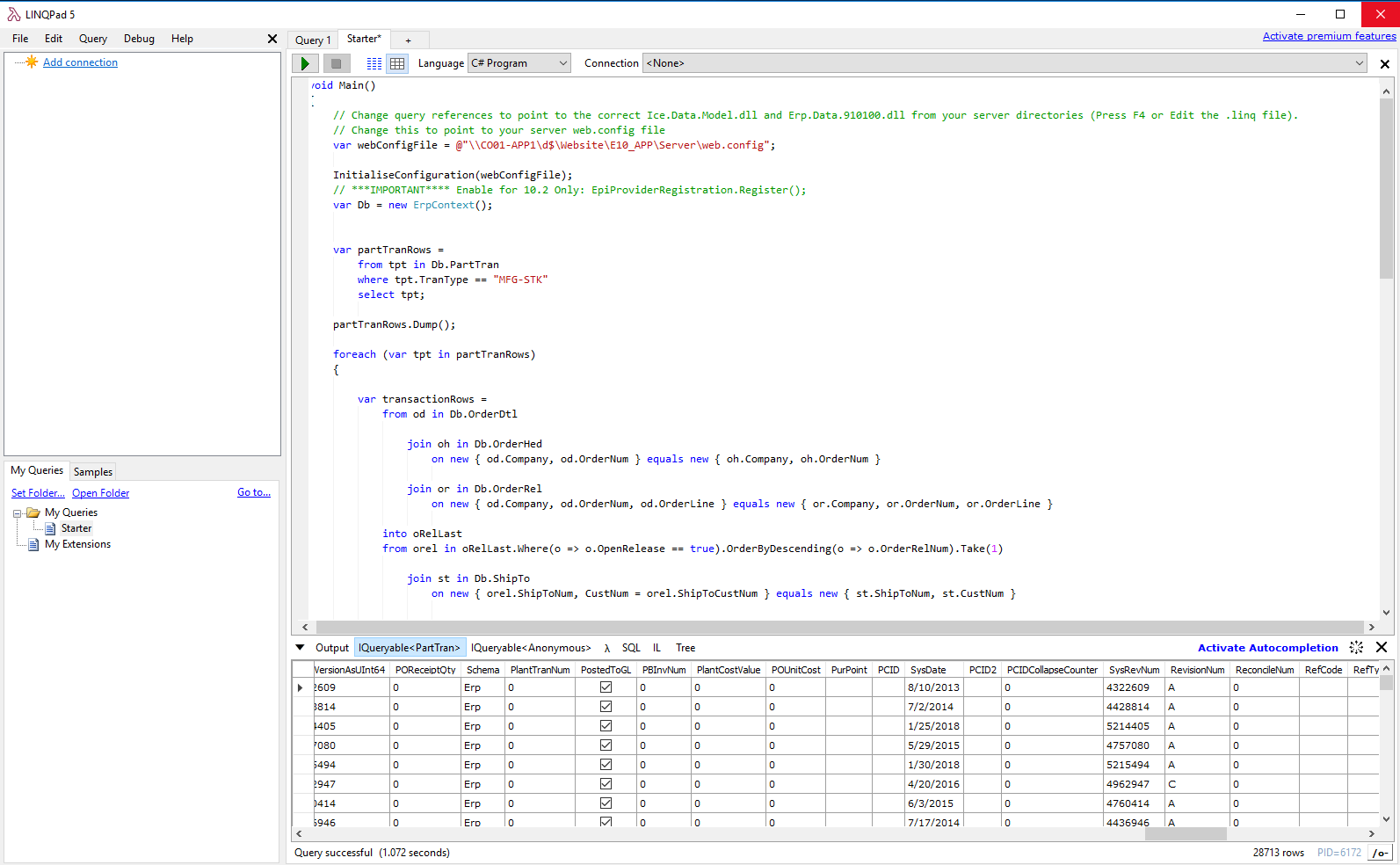
Task: Click the Set Folder... link
Action: [38, 493]
